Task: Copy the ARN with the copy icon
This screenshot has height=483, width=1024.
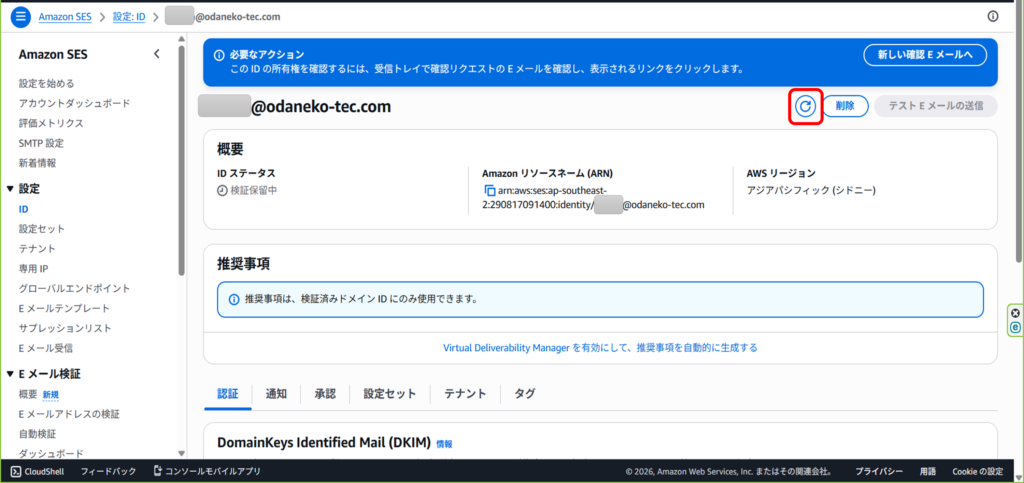Action: pos(490,191)
